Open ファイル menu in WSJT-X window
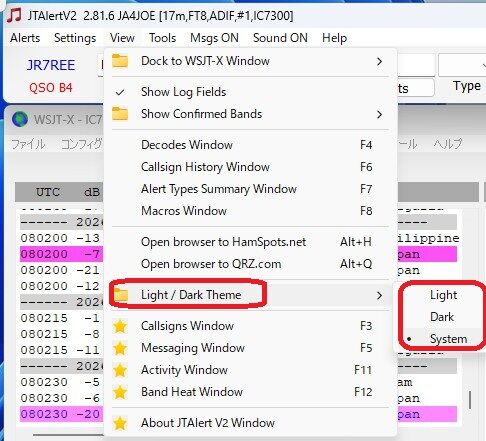486x441 pixels. click(28, 144)
